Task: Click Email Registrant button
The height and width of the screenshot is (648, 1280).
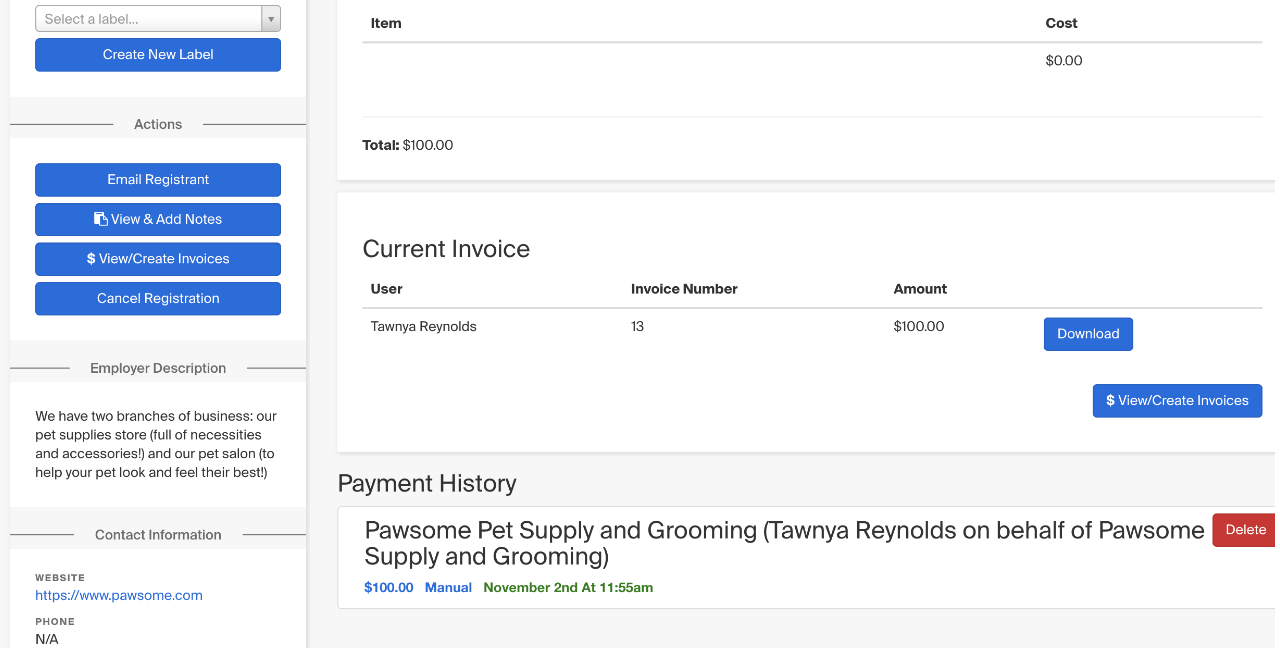Action: pos(158,180)
